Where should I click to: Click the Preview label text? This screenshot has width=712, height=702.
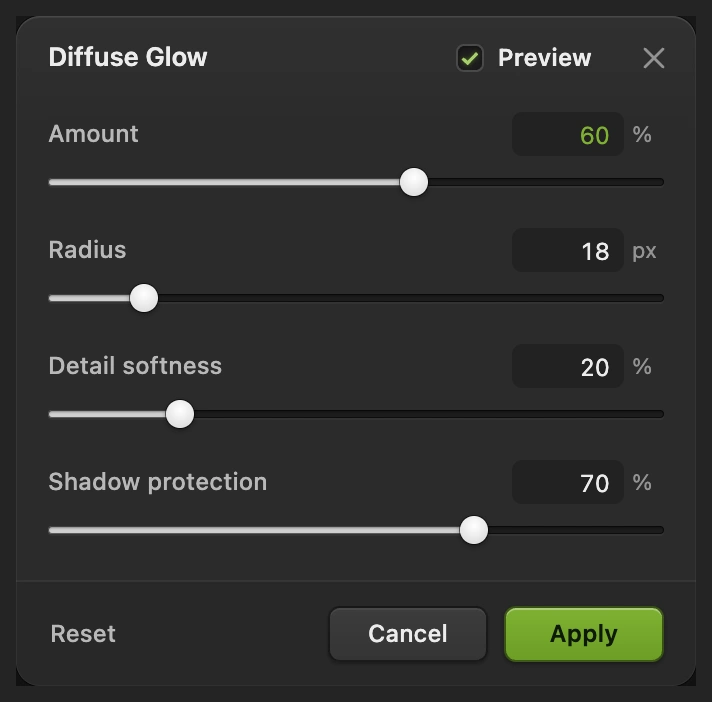click(544, 58)
